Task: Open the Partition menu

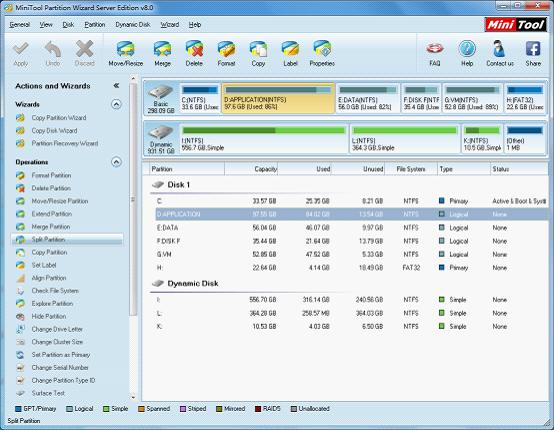Action: click(95, 25)
